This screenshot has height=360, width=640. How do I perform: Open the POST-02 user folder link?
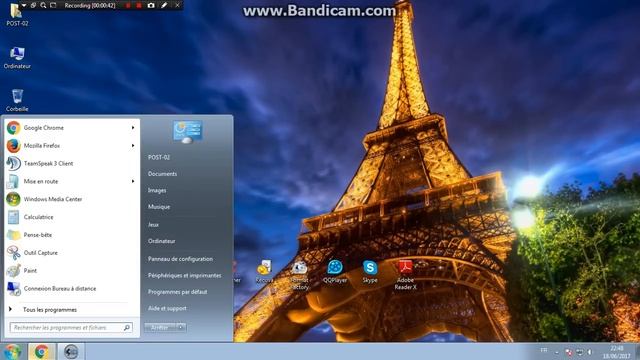(159, 157)
